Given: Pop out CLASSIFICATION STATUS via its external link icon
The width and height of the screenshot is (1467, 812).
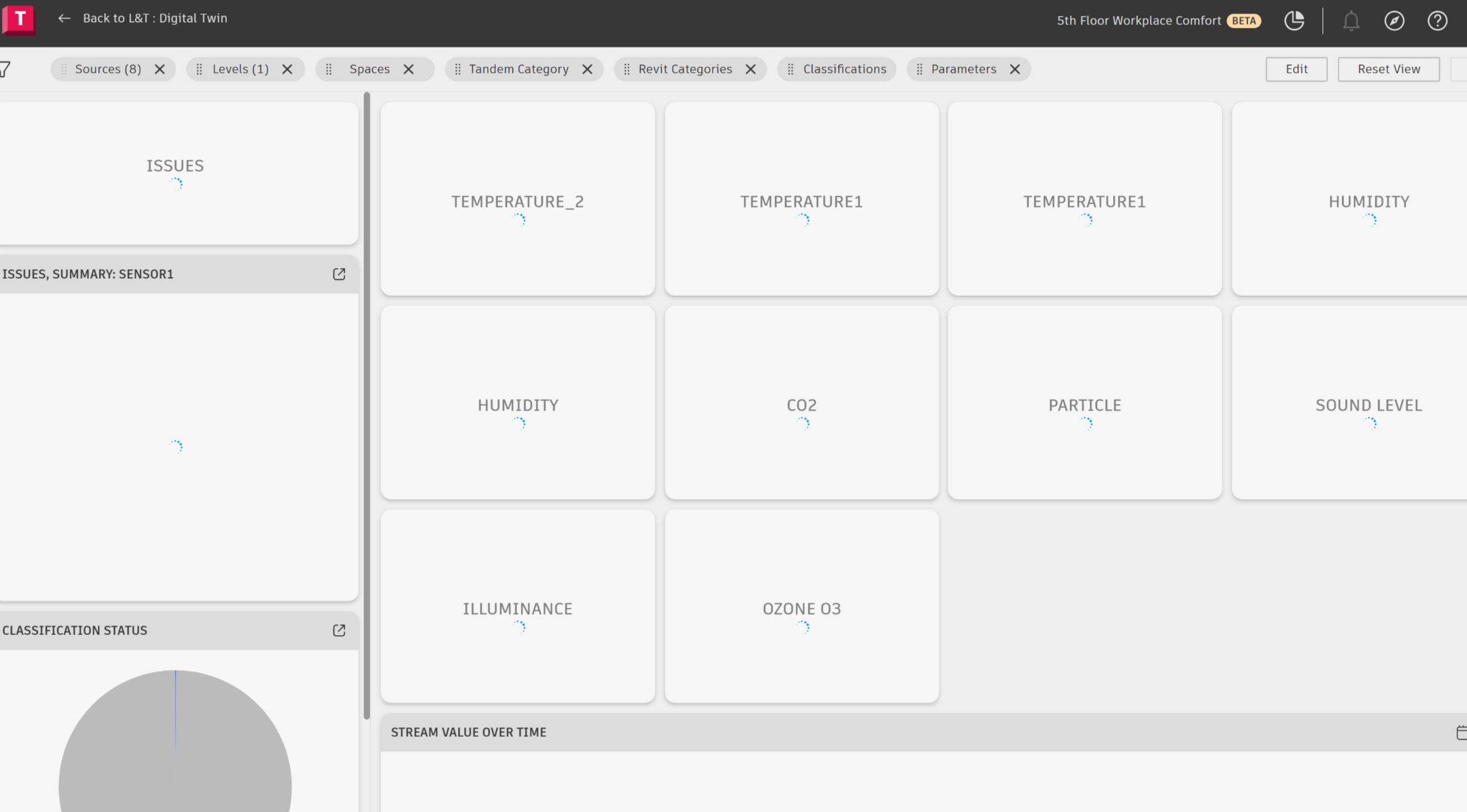Looking at the screenshot, I should point(339,630).
